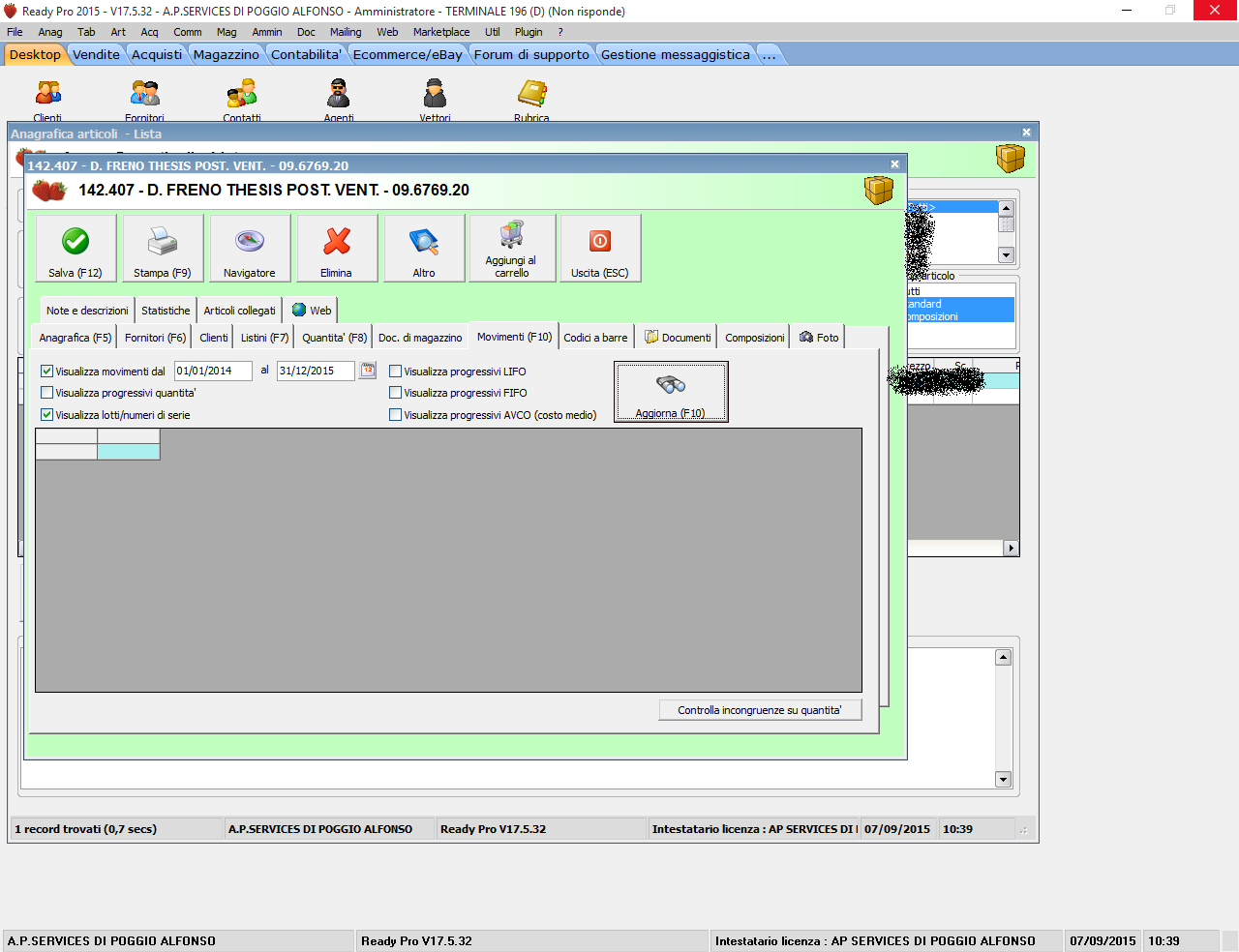Screen dimensions: 1239x952
Task: Open Statistiche tab
Action: tap(166, 311)
